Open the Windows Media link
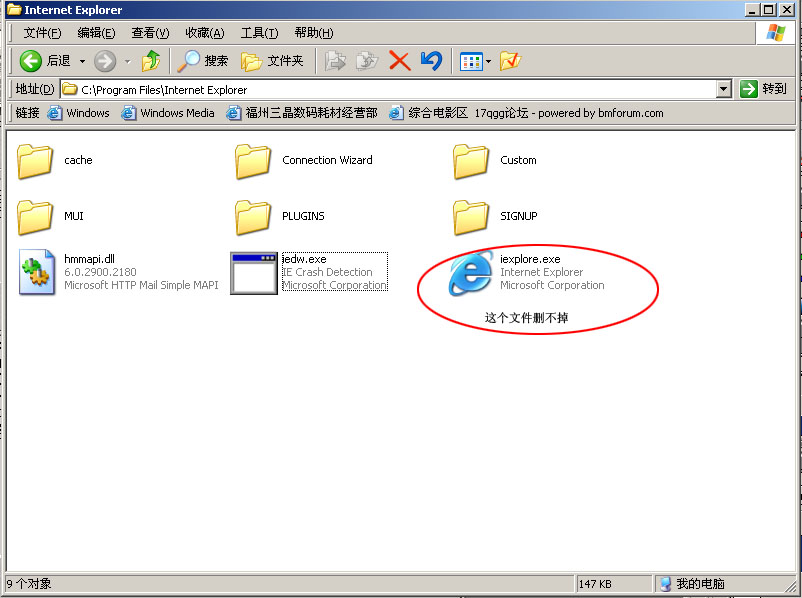This screenshot has width=802, height=598. [x=168, y=113]
